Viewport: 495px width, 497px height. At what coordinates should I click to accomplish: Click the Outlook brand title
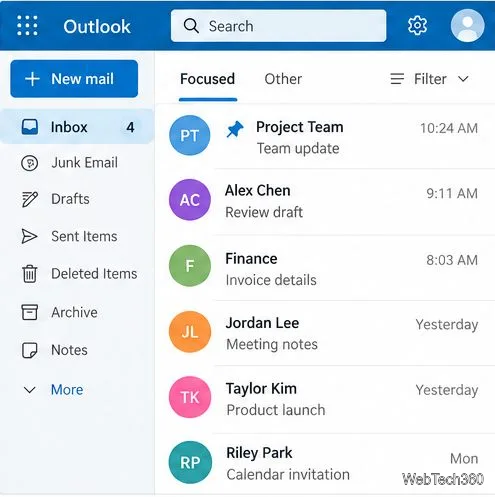pyautogui.click(x=97, y=26)
